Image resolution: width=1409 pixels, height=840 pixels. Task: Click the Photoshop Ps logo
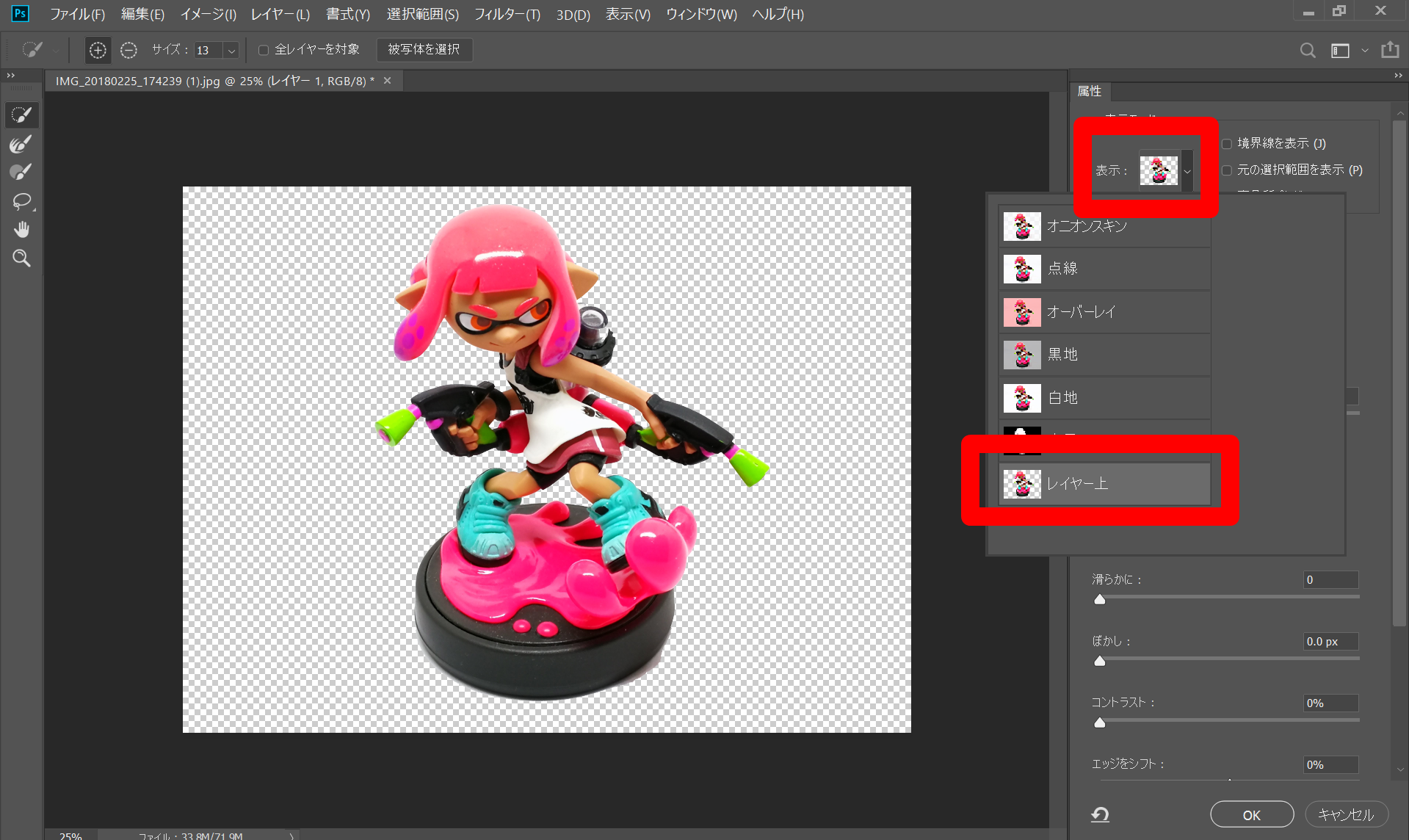pos(20,13)
